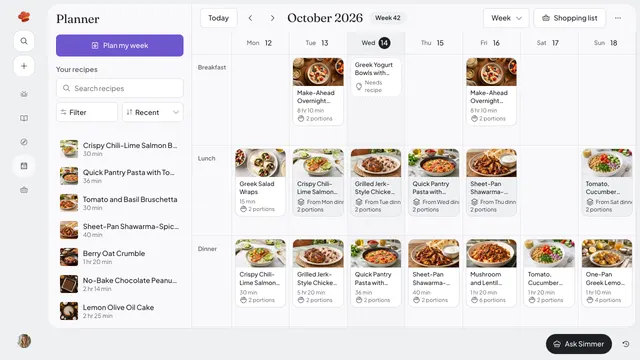Click Ask Simmer assistant button

[x=578, y=344]
